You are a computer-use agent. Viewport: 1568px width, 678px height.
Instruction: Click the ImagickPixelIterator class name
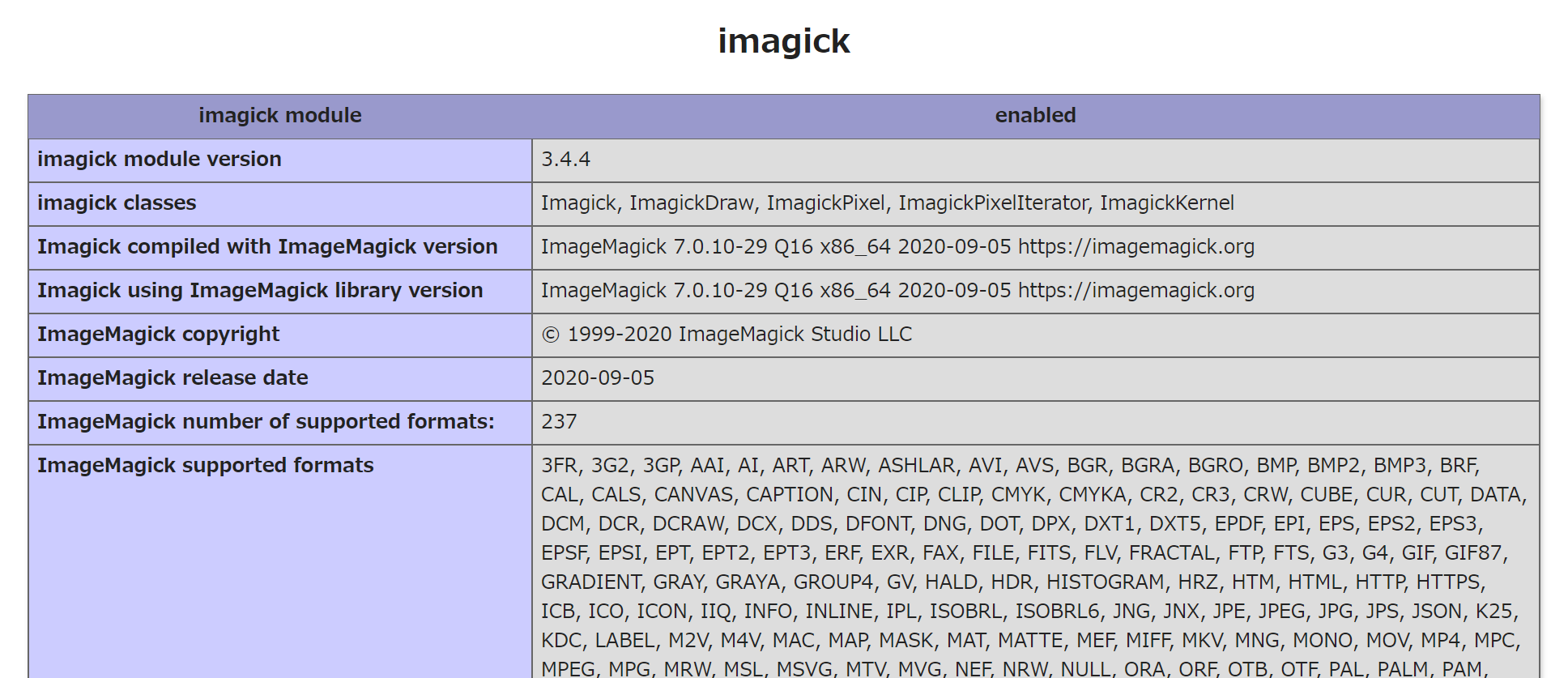click(x=993, y=203)
